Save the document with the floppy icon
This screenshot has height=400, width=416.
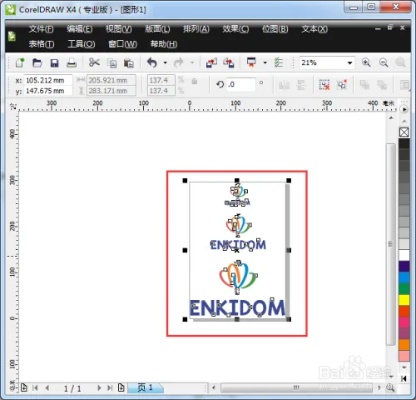pos(54,63)
